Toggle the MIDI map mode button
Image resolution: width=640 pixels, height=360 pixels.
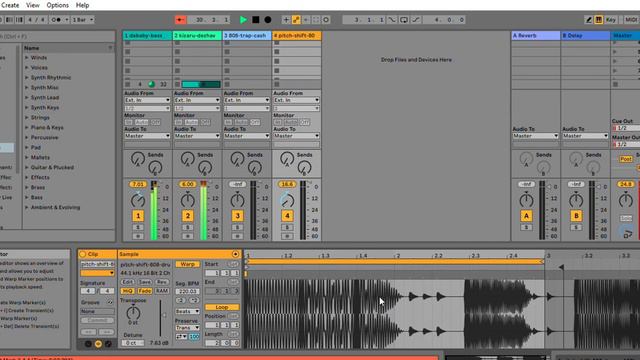(x=631, y=20)
